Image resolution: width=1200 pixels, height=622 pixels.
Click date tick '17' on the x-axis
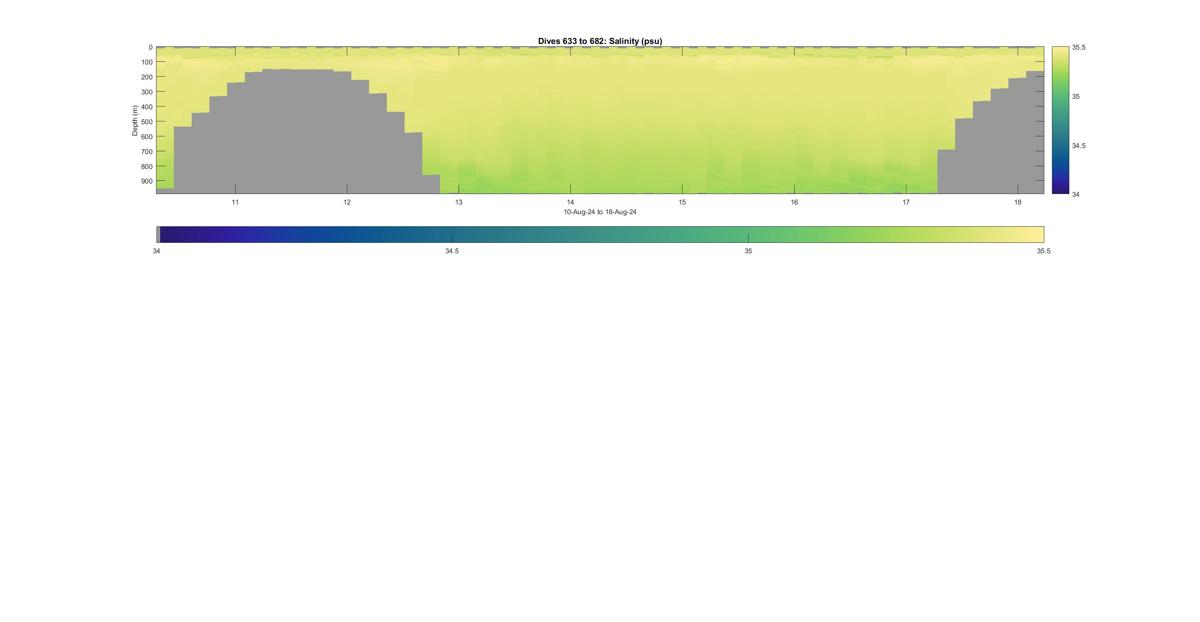click(x=906, y=202)
